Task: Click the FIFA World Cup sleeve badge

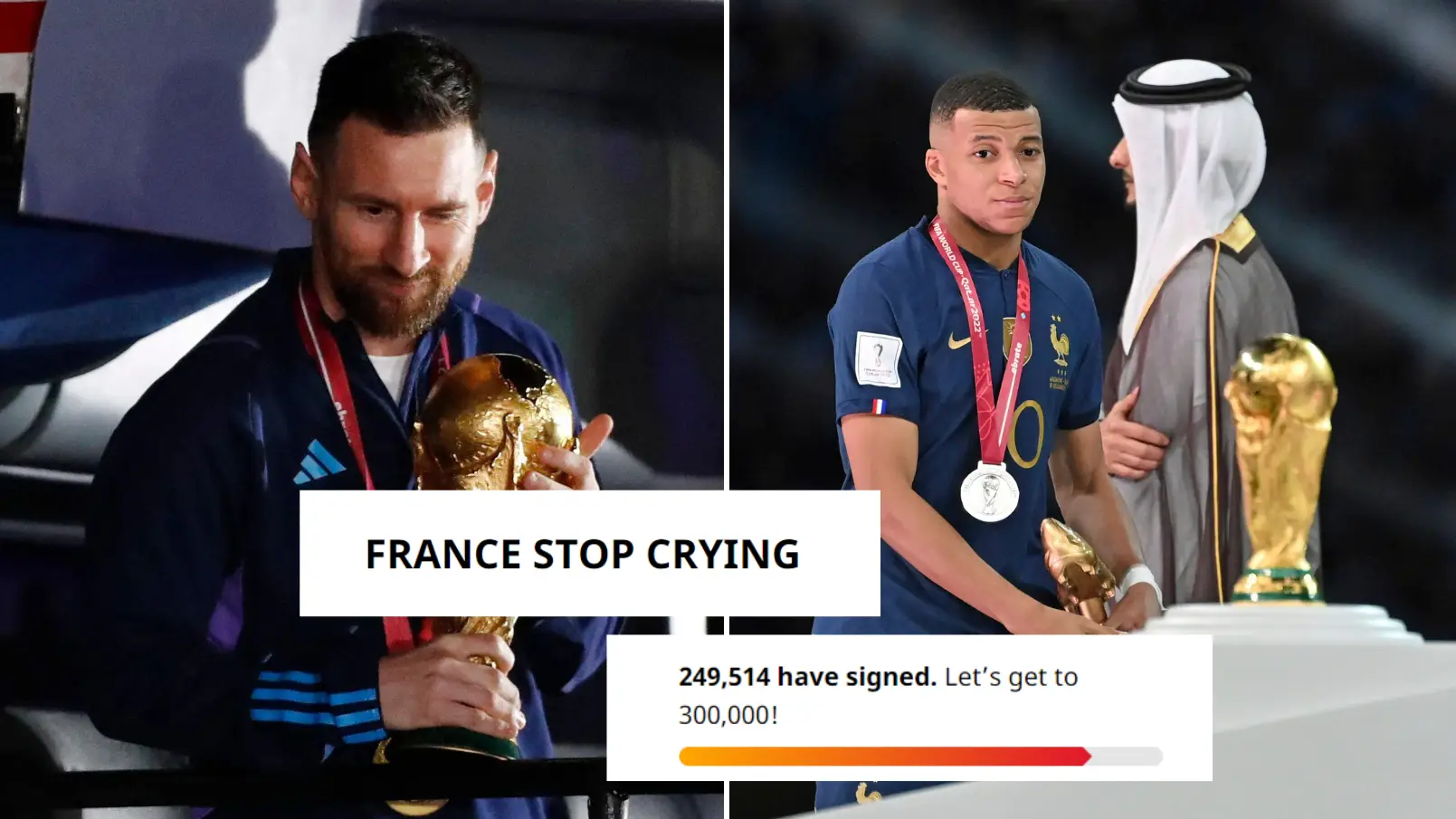Action: [x=878, y=359]
